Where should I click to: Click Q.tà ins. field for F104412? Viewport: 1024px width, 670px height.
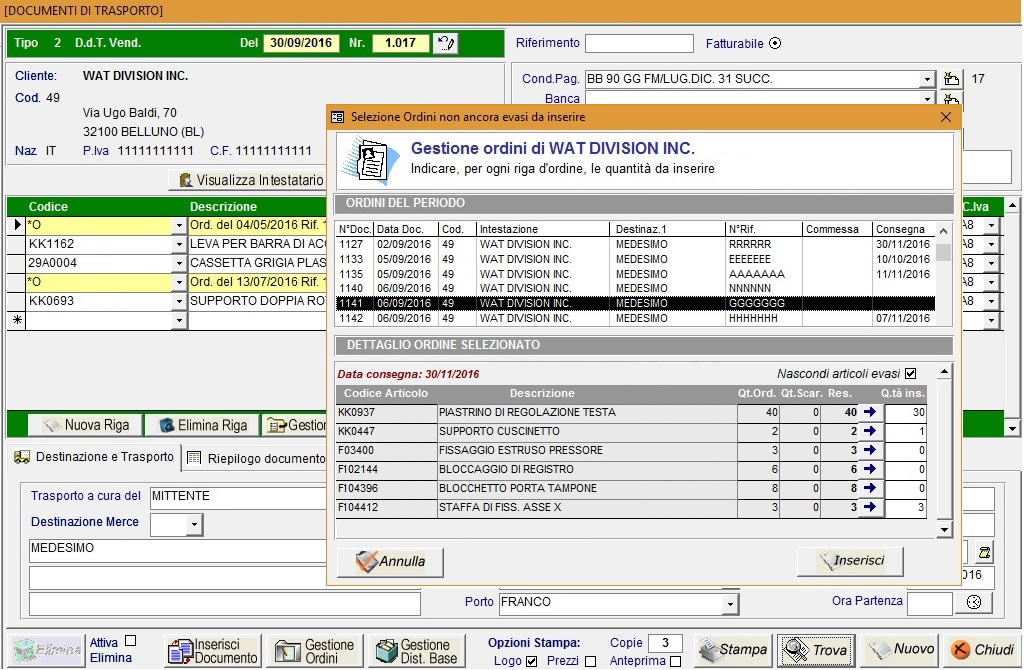click(x=905, y=507)
